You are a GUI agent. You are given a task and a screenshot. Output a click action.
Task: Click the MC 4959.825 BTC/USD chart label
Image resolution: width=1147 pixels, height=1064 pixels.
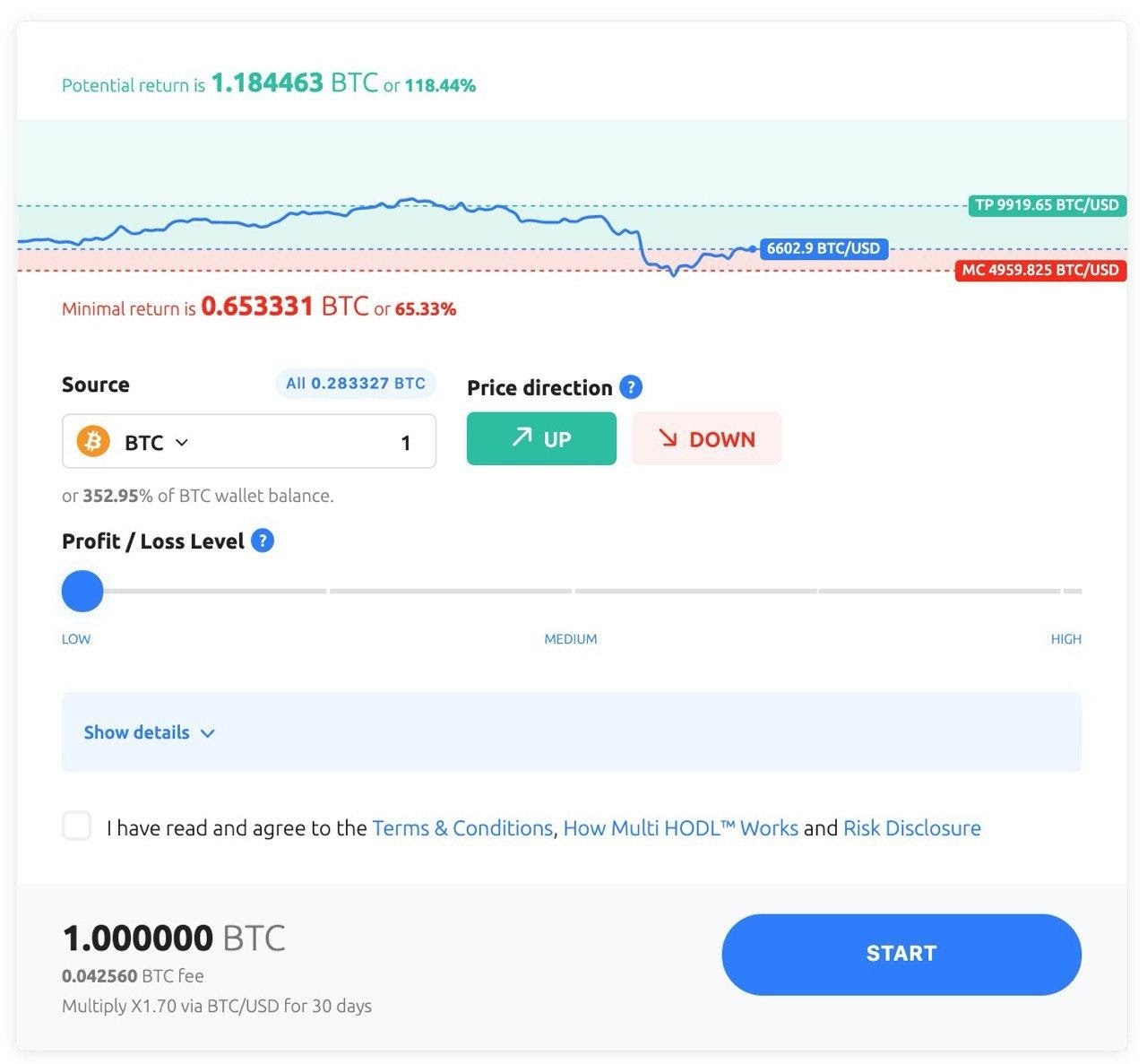coord(1041,270)
